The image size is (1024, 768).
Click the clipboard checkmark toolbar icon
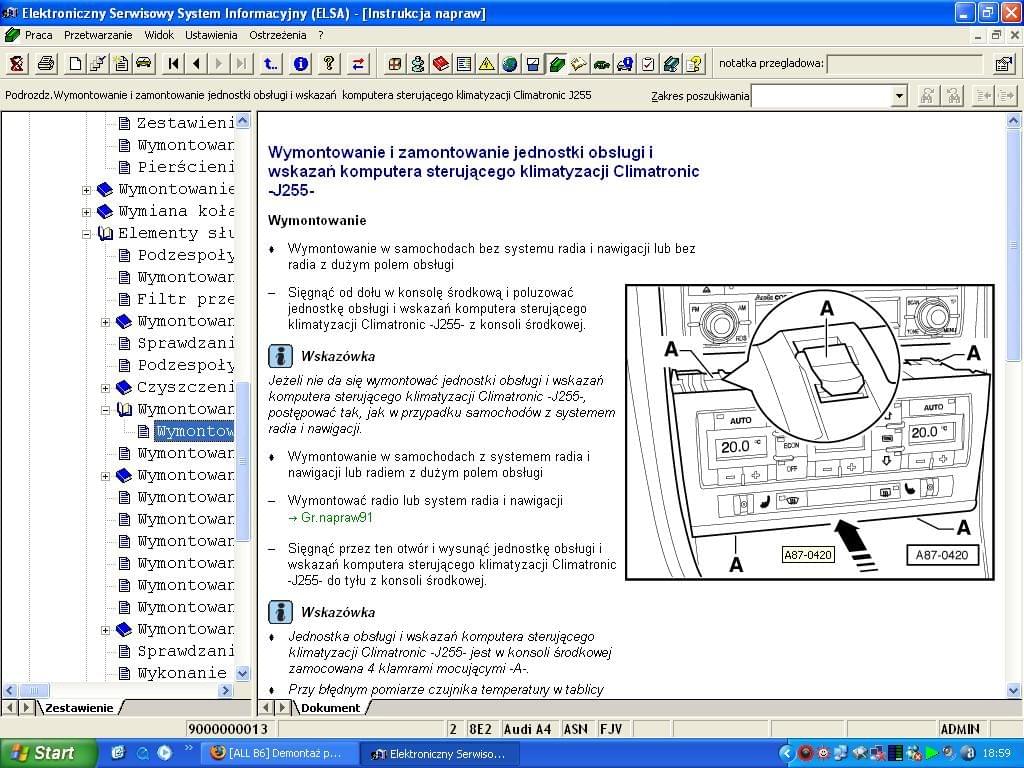[x=648, y=63]
